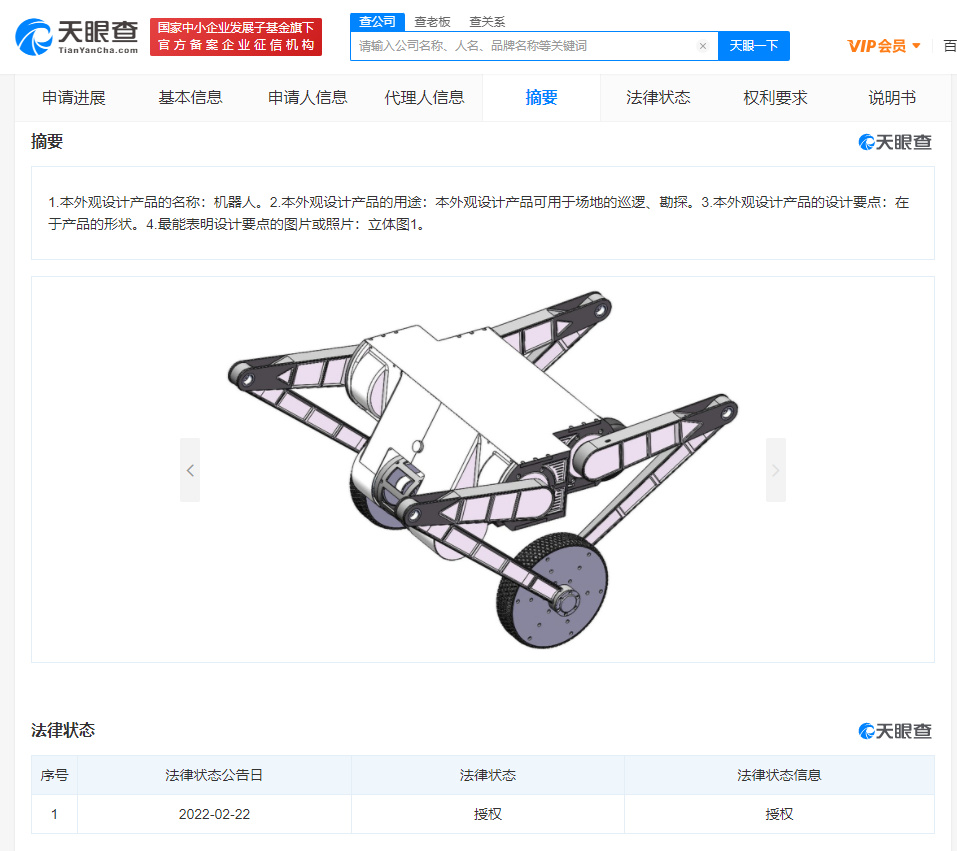Show next image with right arrow

[x=776, y=470]
